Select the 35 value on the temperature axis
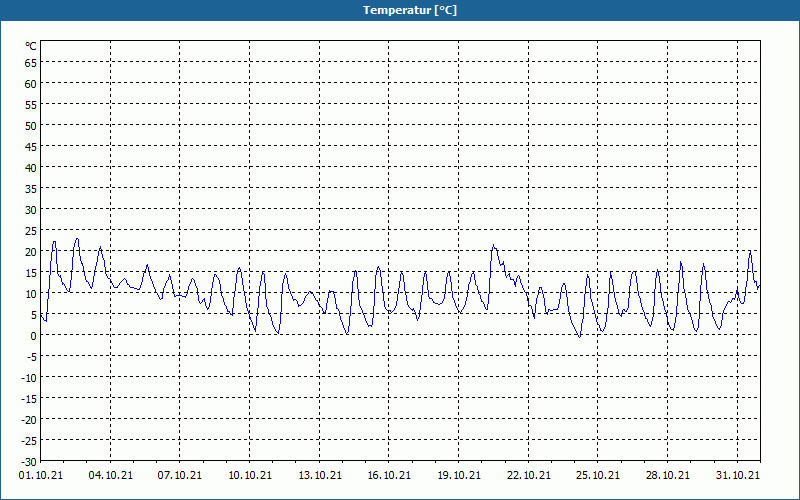Screen dimensions: 800x500 pyautogui.click(x=31, y=189)
